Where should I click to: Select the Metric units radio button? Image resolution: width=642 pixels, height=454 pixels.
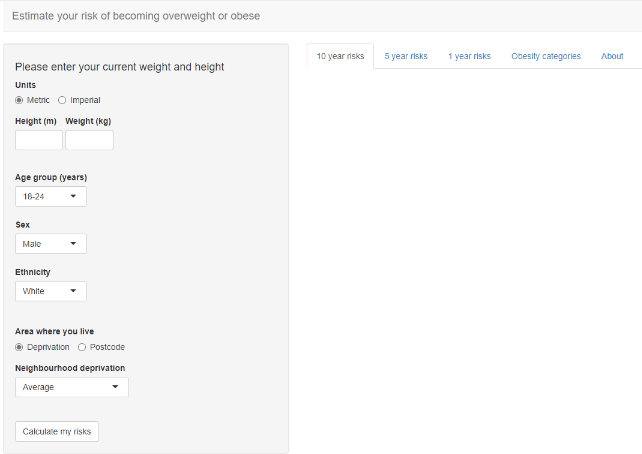pyautogui.click(x=19, y=100)
